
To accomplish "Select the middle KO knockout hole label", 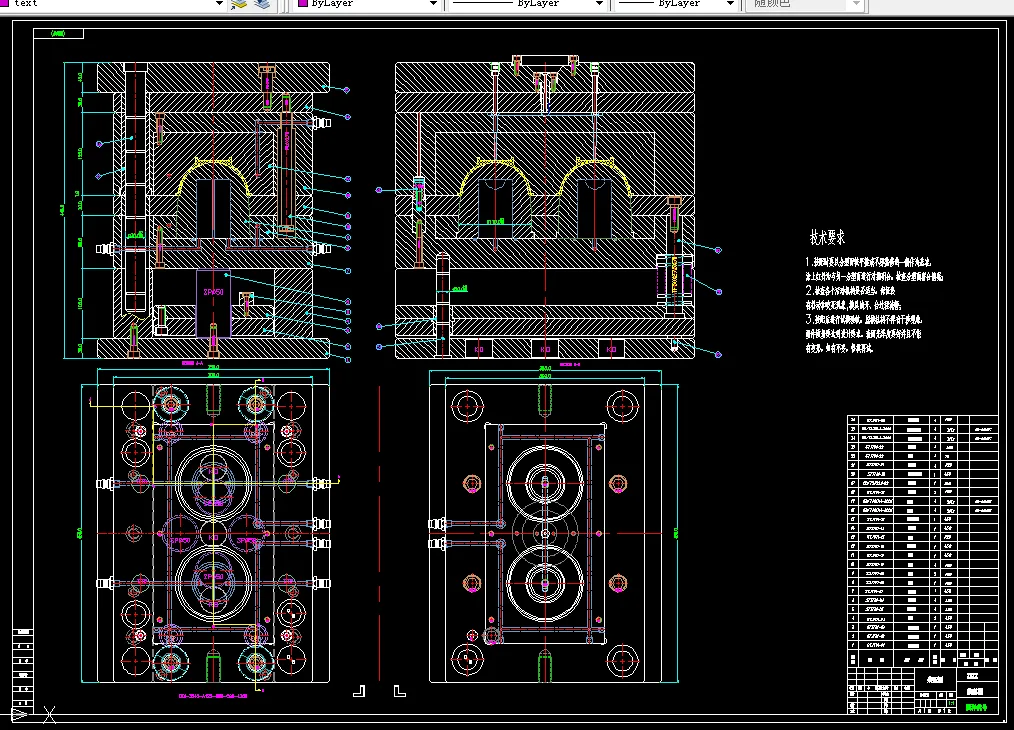I will (545, 349).
